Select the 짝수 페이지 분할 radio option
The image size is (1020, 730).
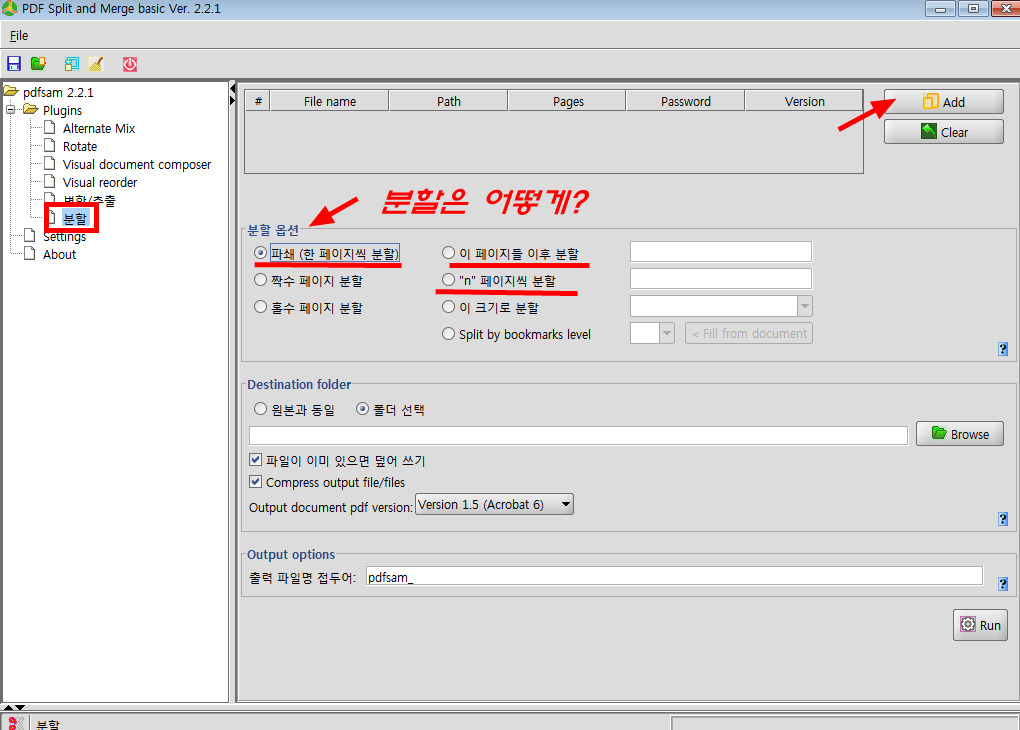point(261,281)
